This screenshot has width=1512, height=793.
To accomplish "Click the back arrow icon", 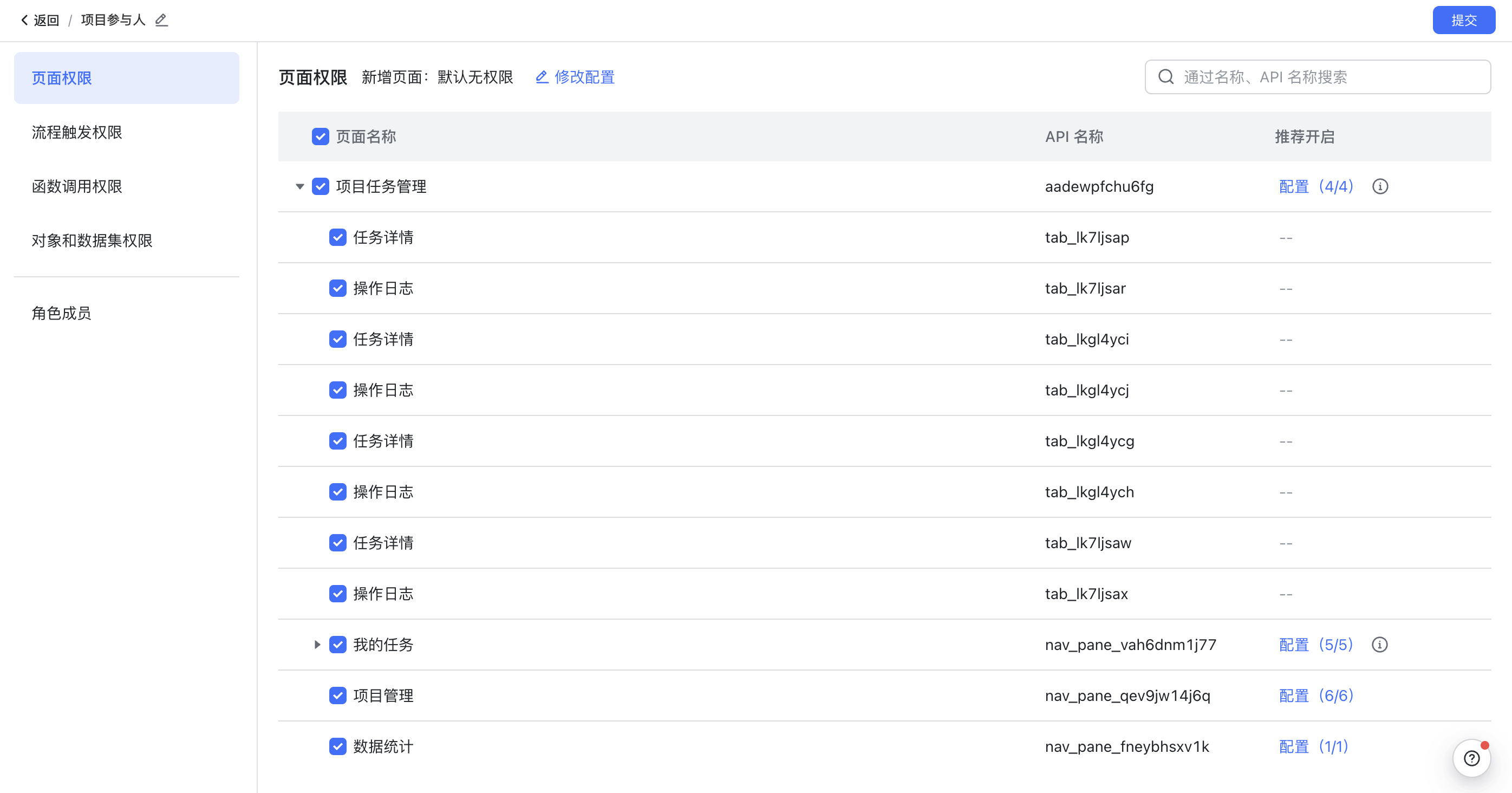I will pyautogui.click(x=24, y=21).
